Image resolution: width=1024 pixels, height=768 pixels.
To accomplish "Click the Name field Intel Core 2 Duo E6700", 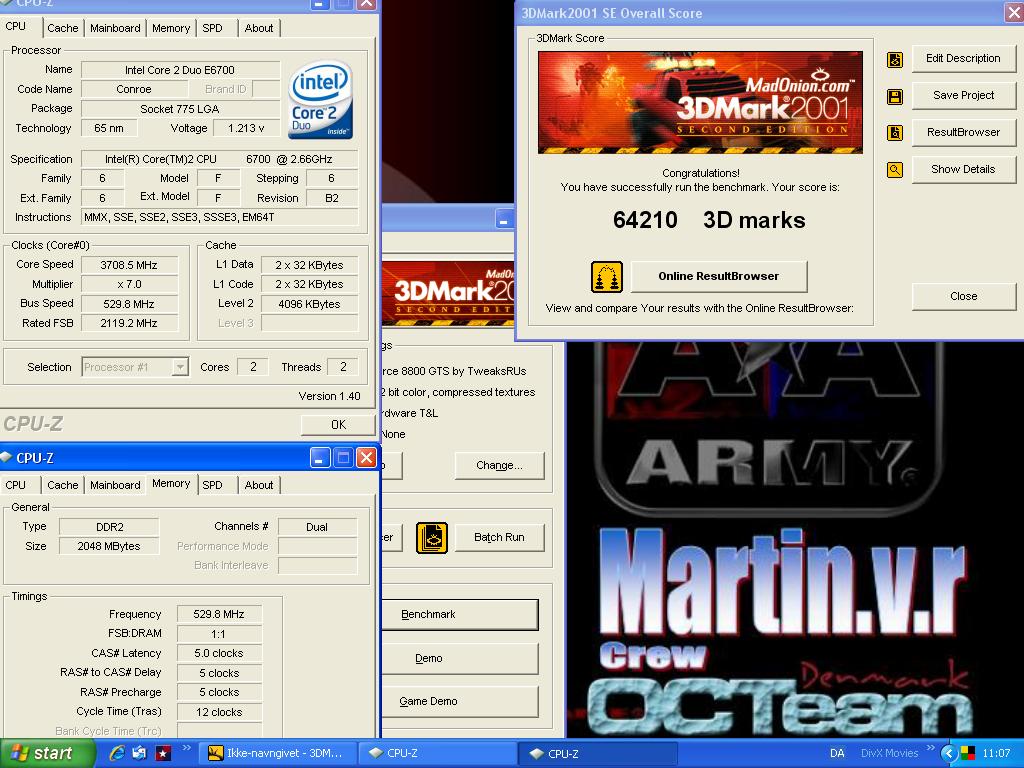I will [x=180, y=70].
